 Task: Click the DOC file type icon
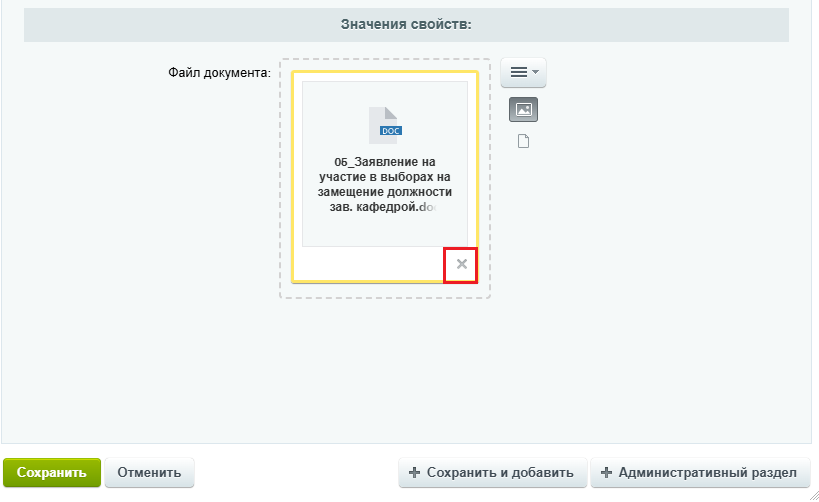[385, 124]
